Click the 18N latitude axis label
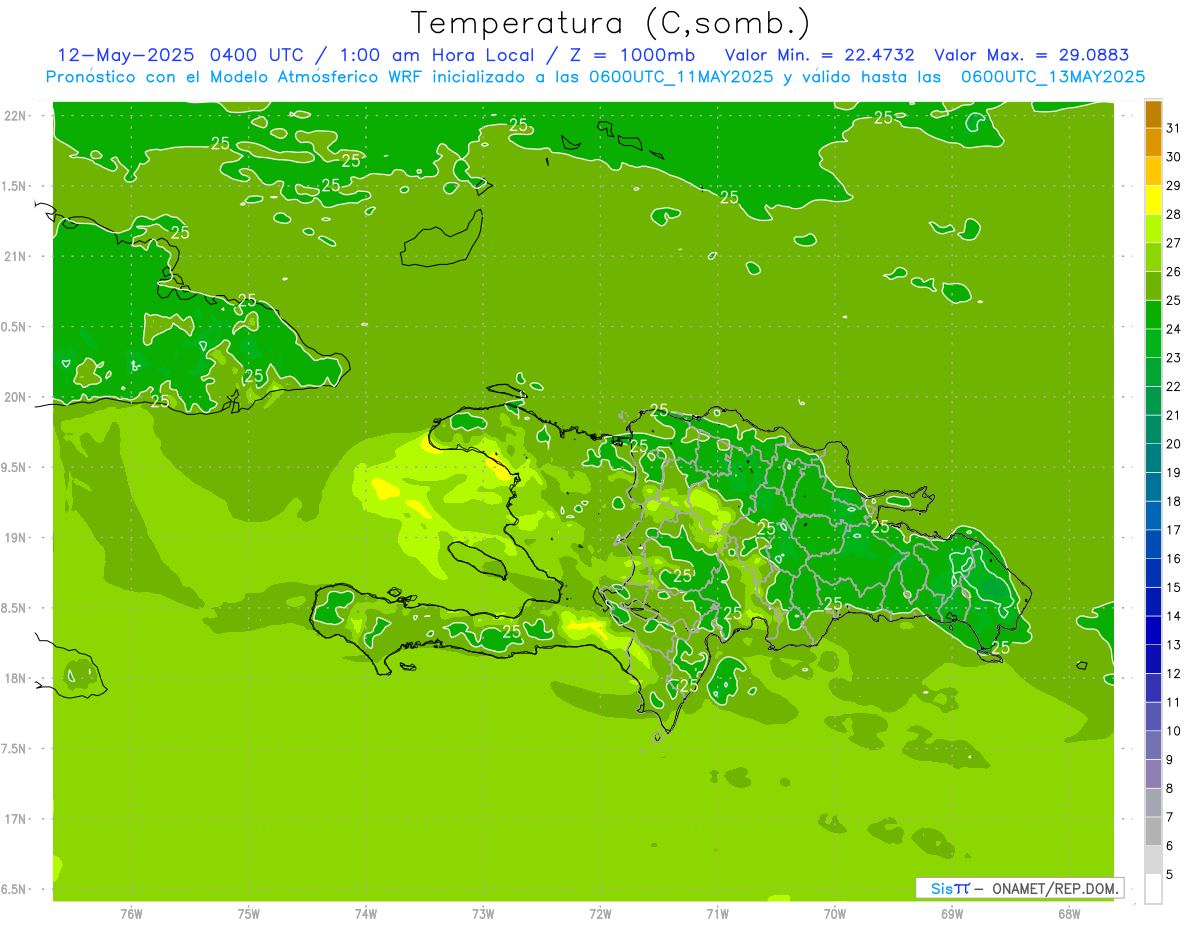 coord(17,678)
